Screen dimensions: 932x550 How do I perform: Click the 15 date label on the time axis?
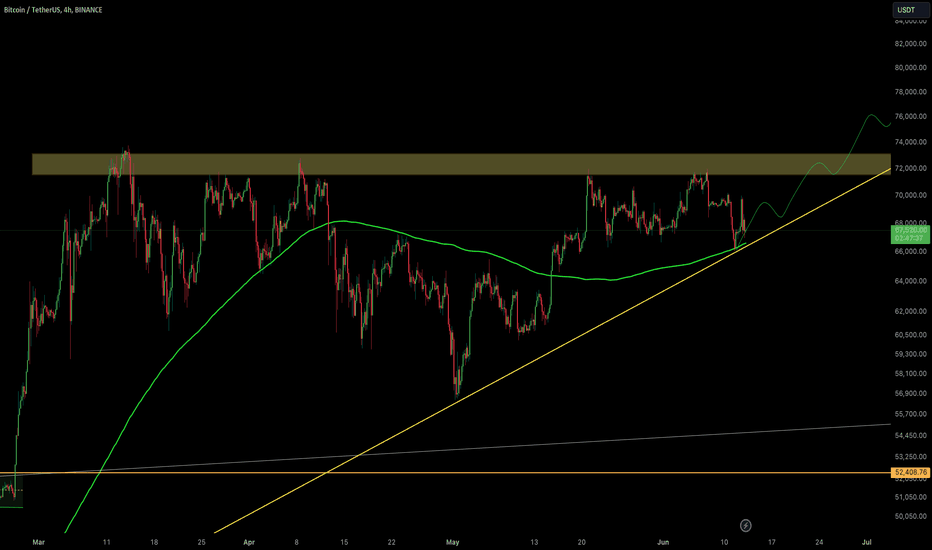pos(344,542)
